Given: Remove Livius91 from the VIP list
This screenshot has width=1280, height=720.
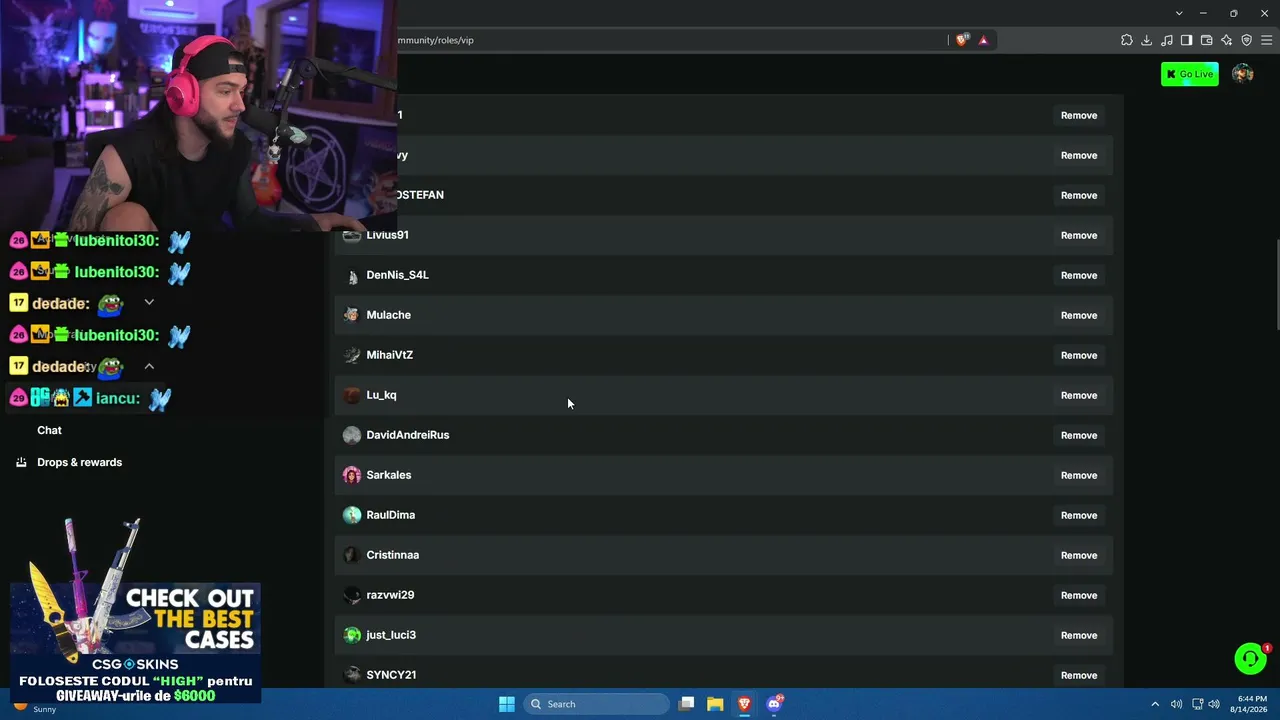Looking at the screenshot, I should click(x=1079, y=235).
